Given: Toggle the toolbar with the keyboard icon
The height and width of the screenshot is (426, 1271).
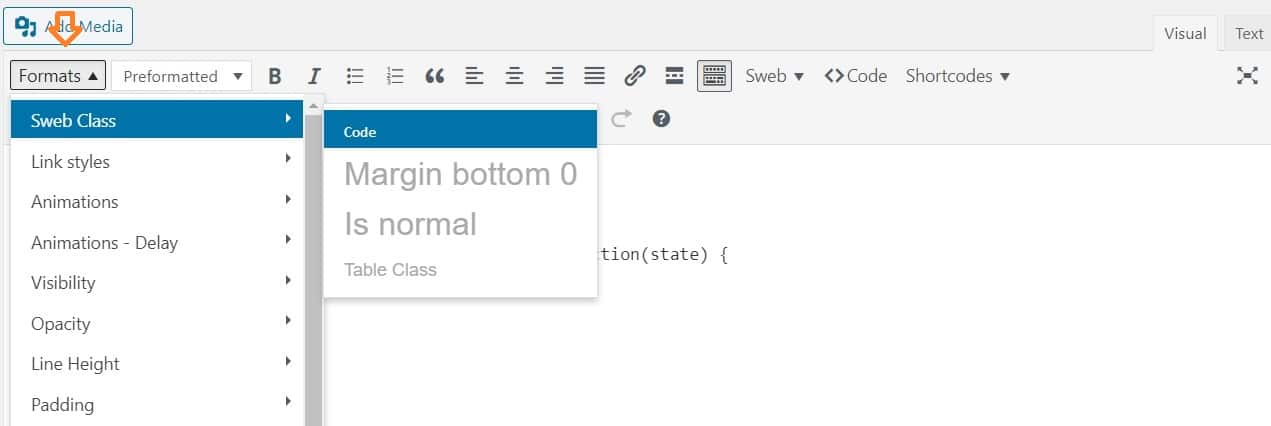Looking at the screenshot, I should coord(714,76).
